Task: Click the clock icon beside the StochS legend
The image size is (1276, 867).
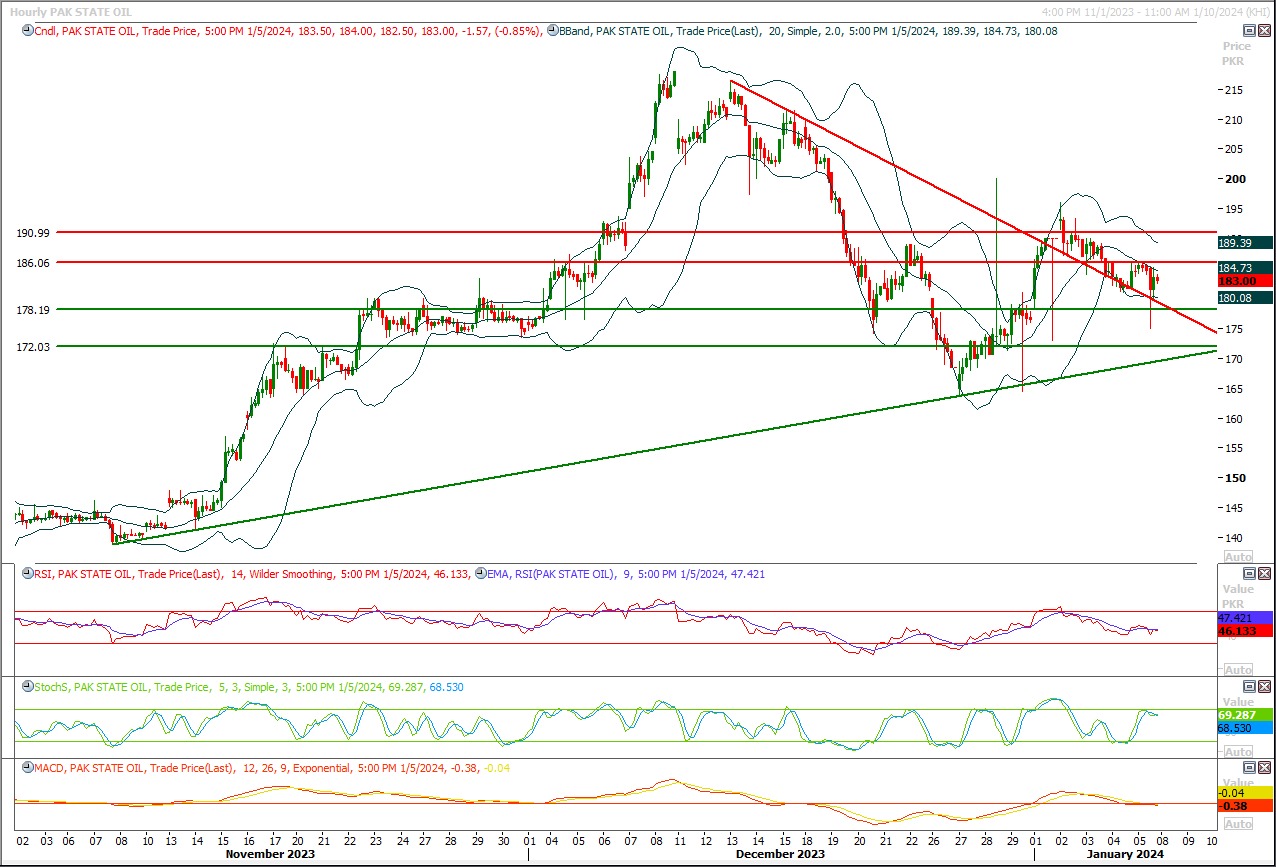Action: [x=25, y=688]
